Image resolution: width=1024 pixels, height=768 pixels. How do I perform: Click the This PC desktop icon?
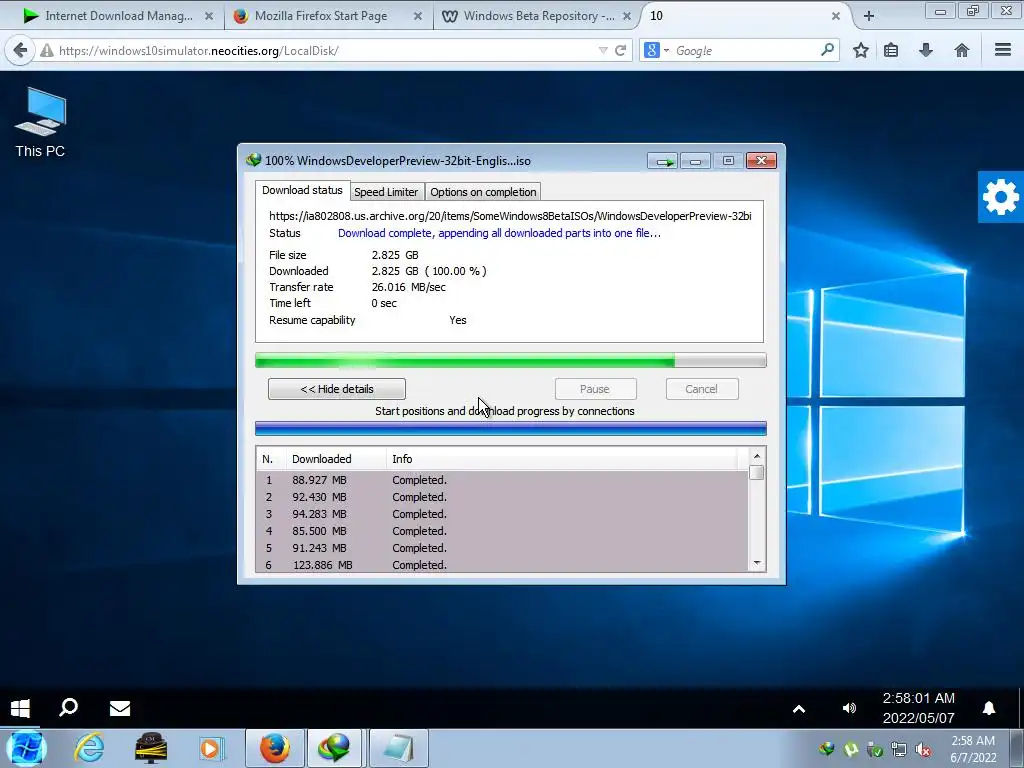point(40,122)
